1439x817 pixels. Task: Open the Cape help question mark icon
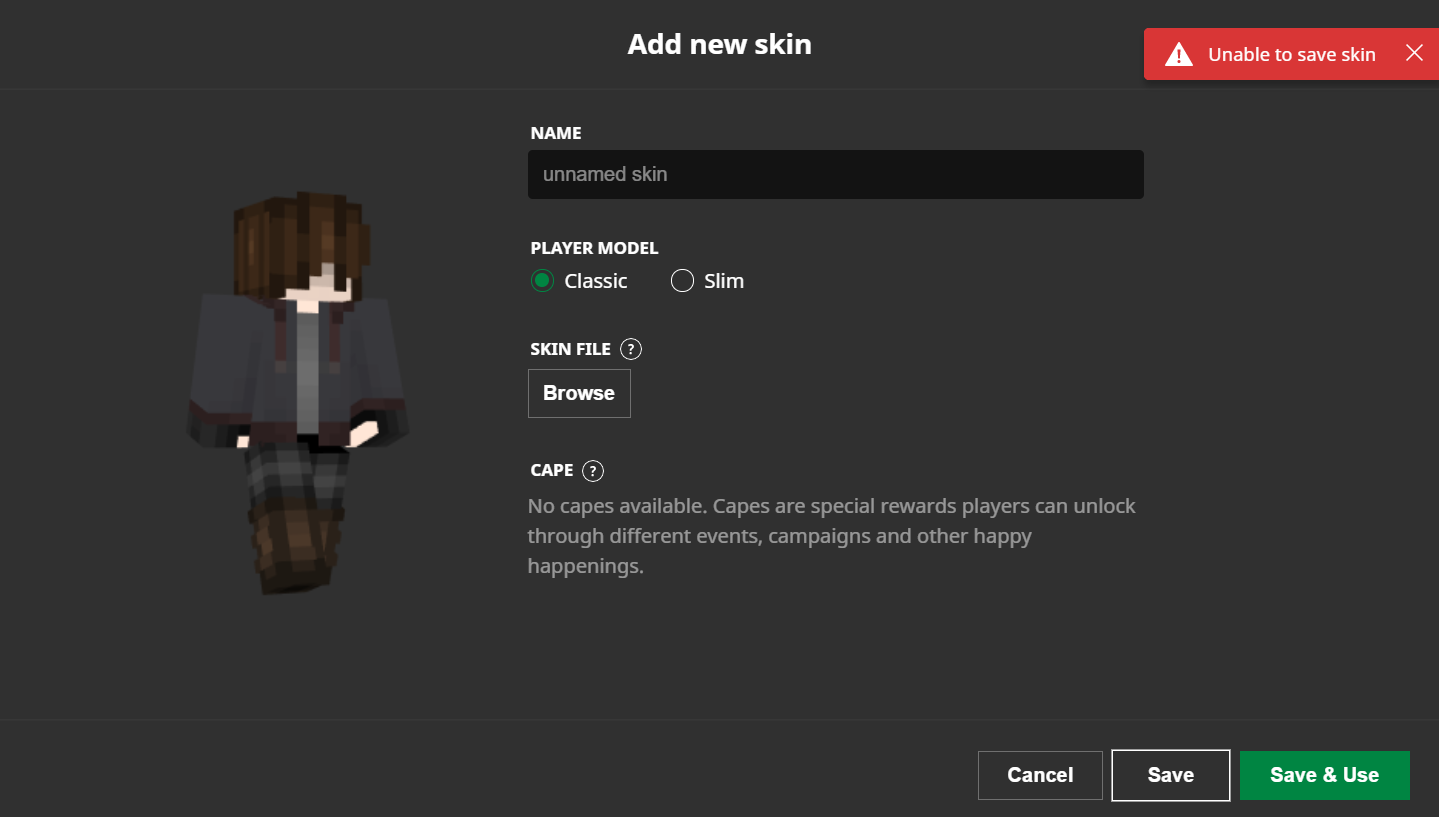[593, 471]
